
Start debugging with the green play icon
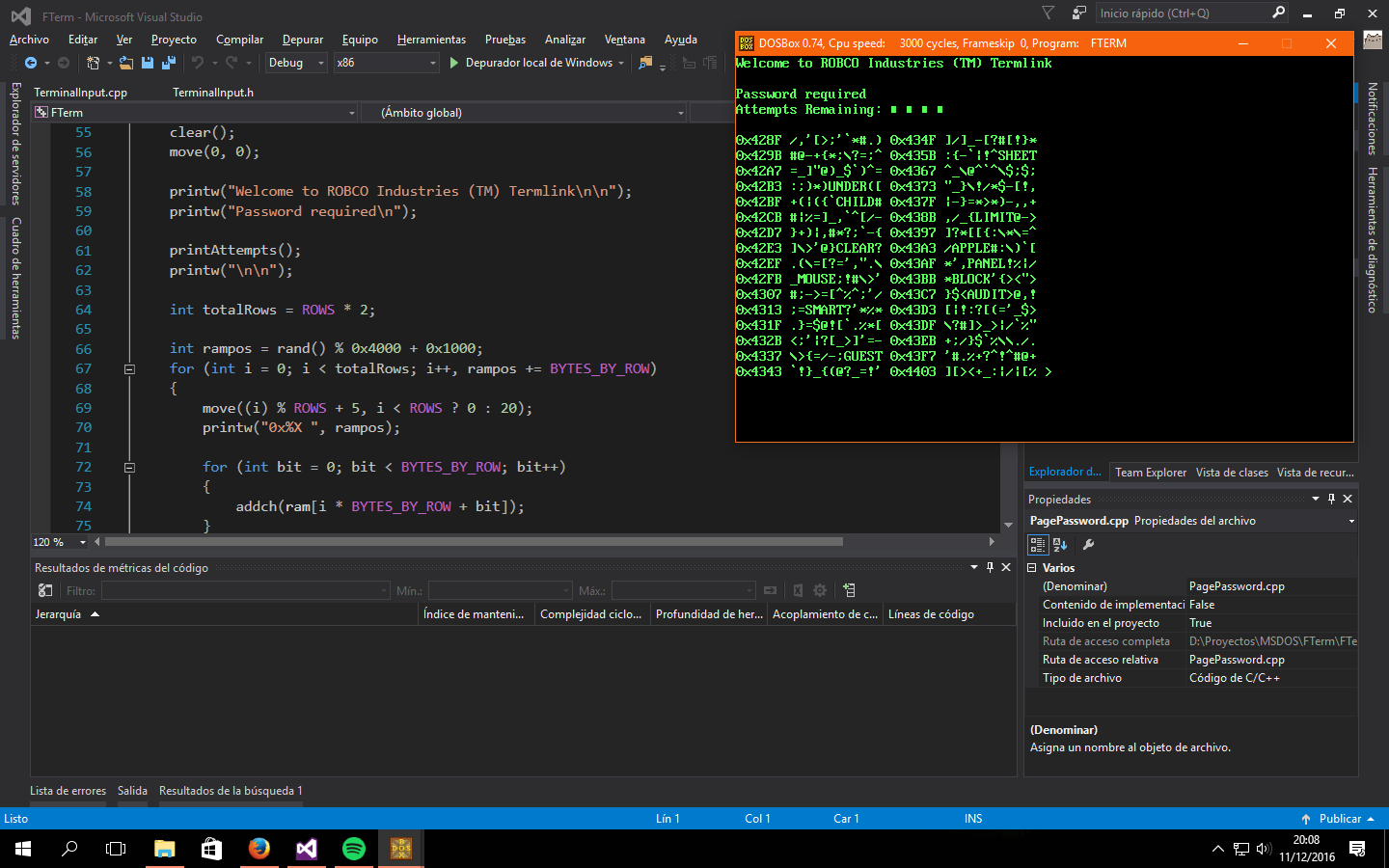click(454, 63)
